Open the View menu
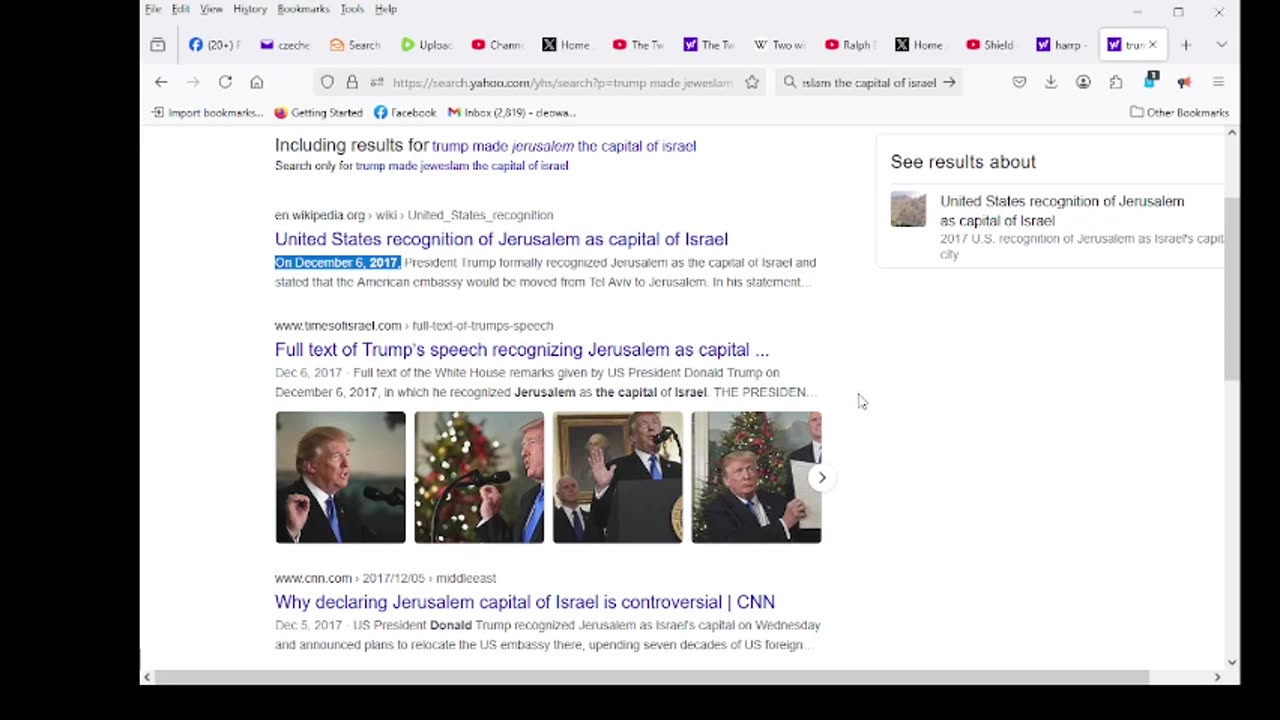The width and height of the screenshot is (1280, 720). point(211,9)
